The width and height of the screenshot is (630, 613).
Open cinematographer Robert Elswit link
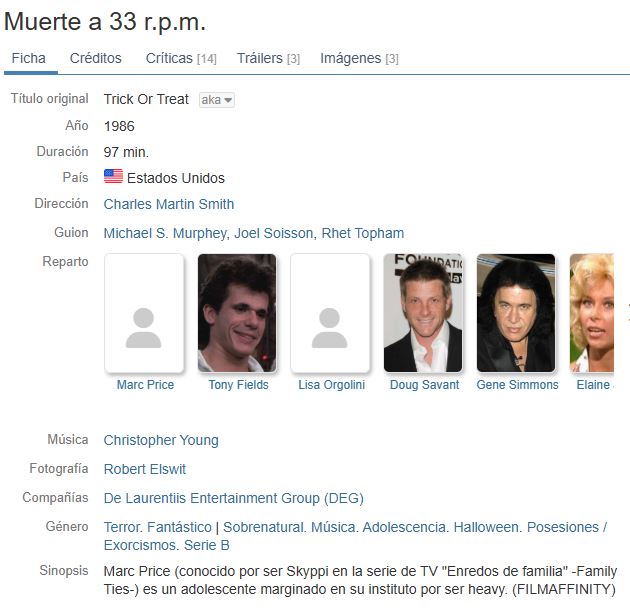(145, 469)
